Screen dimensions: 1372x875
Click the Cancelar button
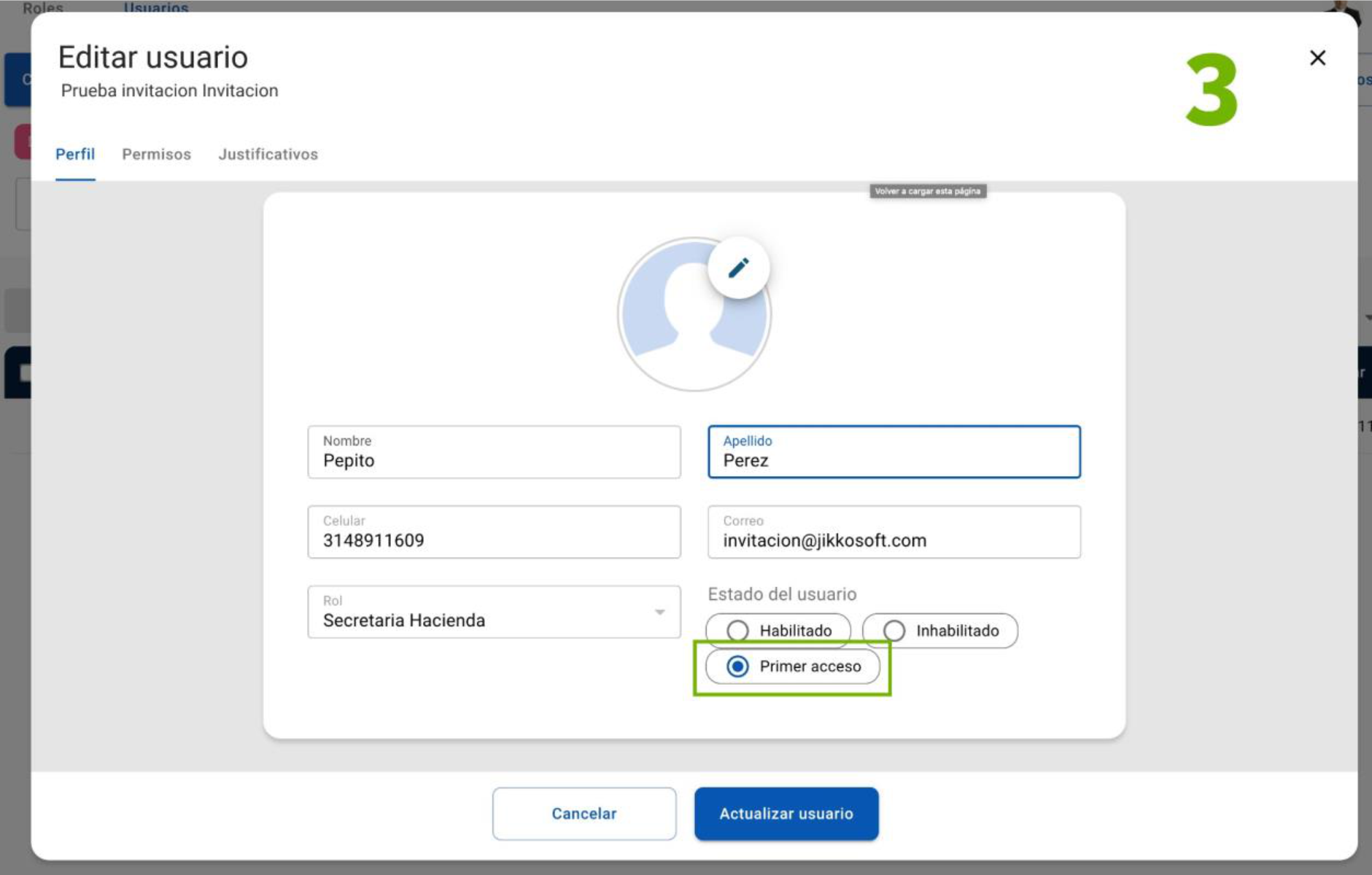pos(584,814)
